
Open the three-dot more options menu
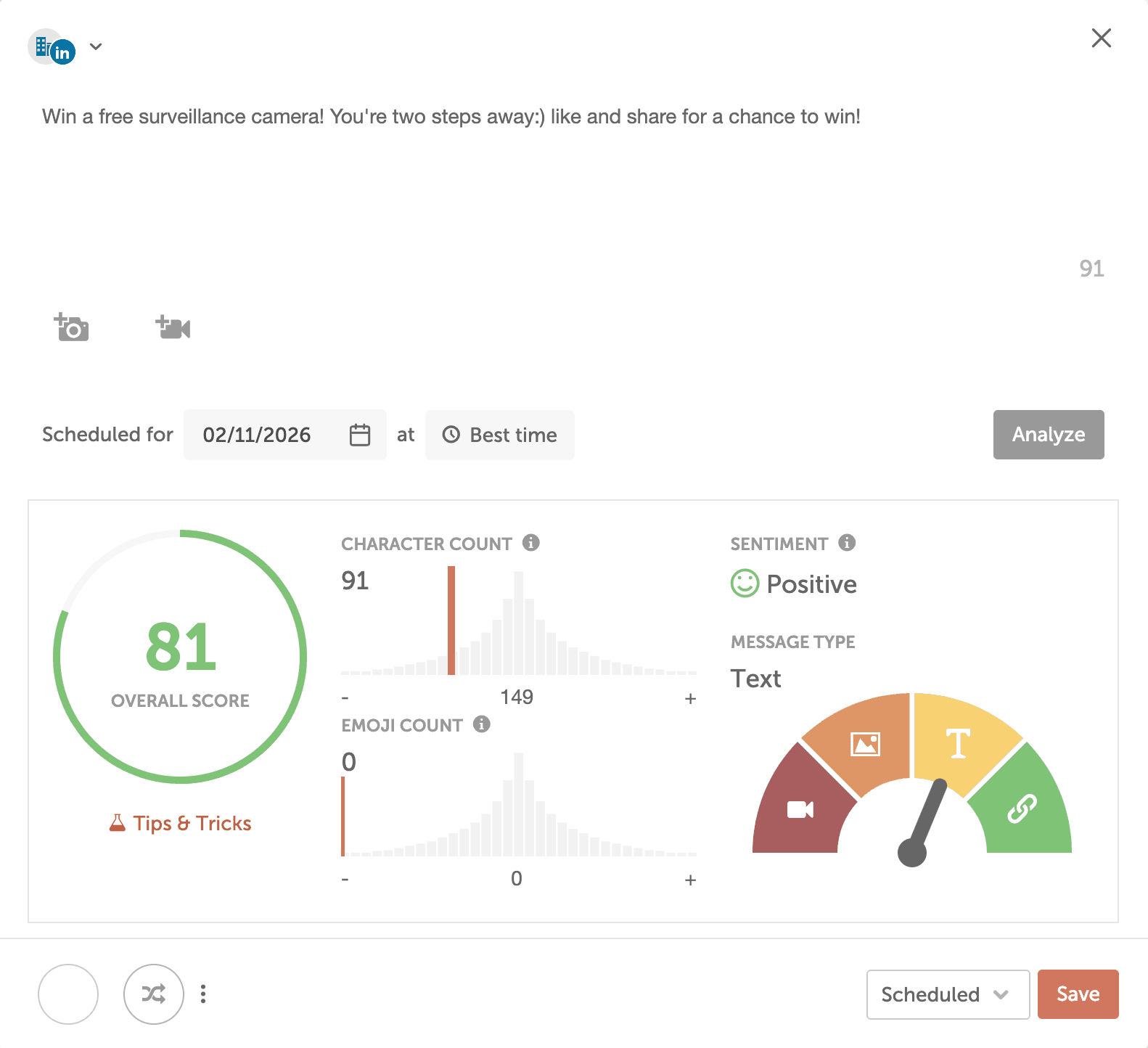pyautogui.click(x=203, y=994)
